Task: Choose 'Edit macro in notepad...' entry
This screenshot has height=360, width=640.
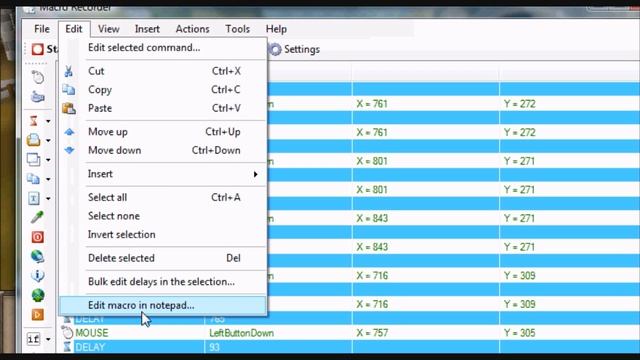Action: coord(163,305)
